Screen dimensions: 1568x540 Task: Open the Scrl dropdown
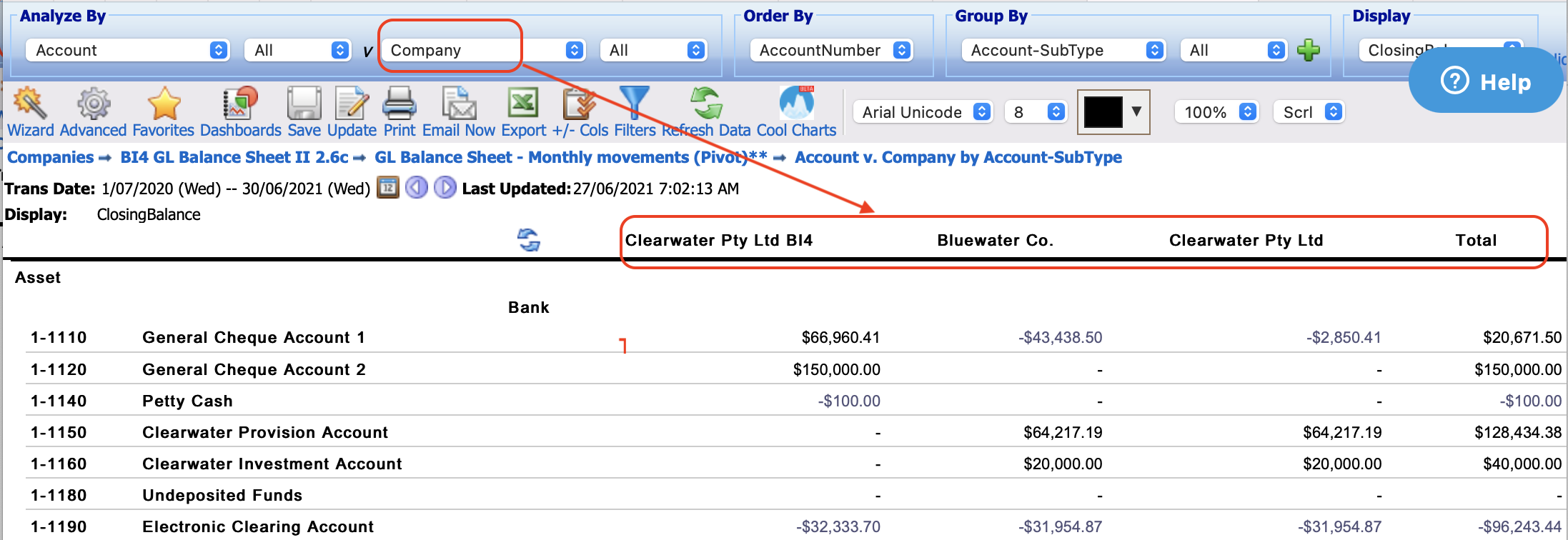(1309, 112)
